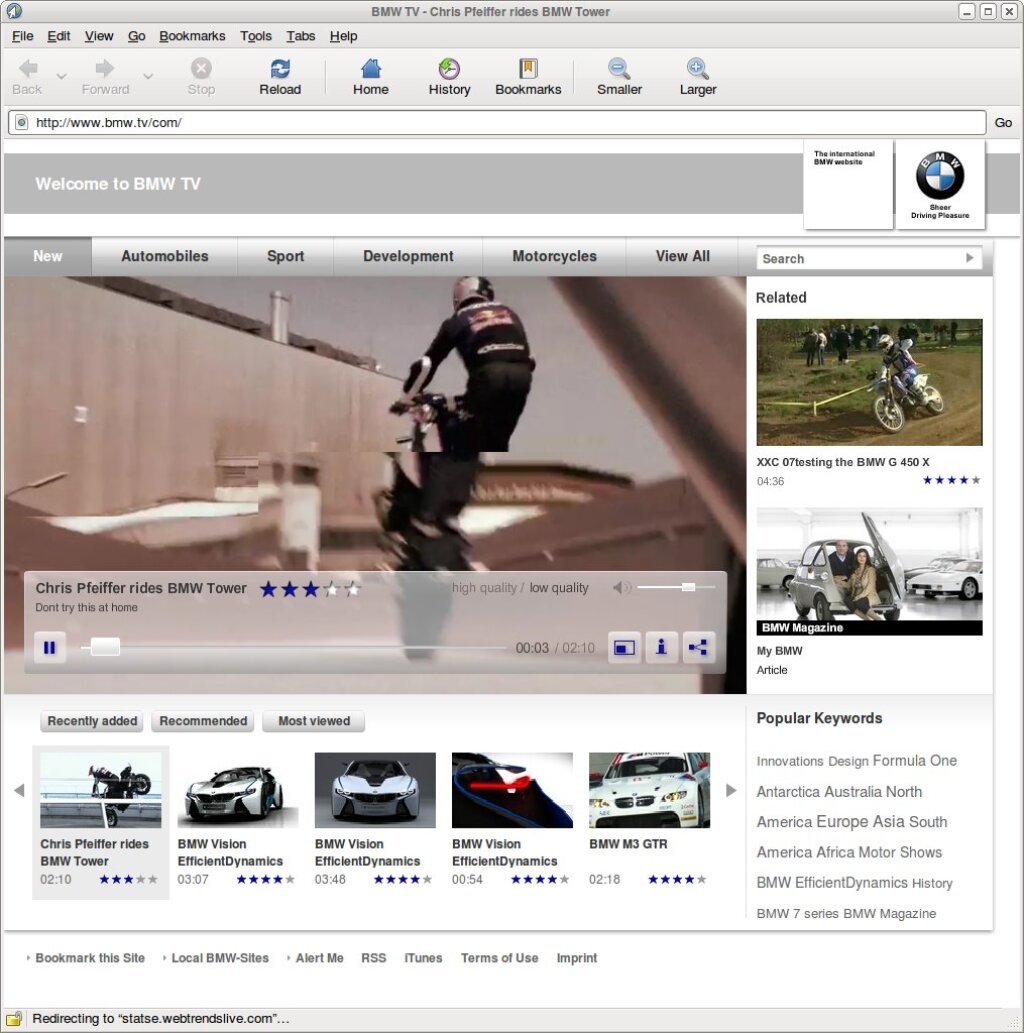Viewport: 1024px width, 1033px height.
Task: Open Forward button history dropdown
Action: [x=148, y=75]
